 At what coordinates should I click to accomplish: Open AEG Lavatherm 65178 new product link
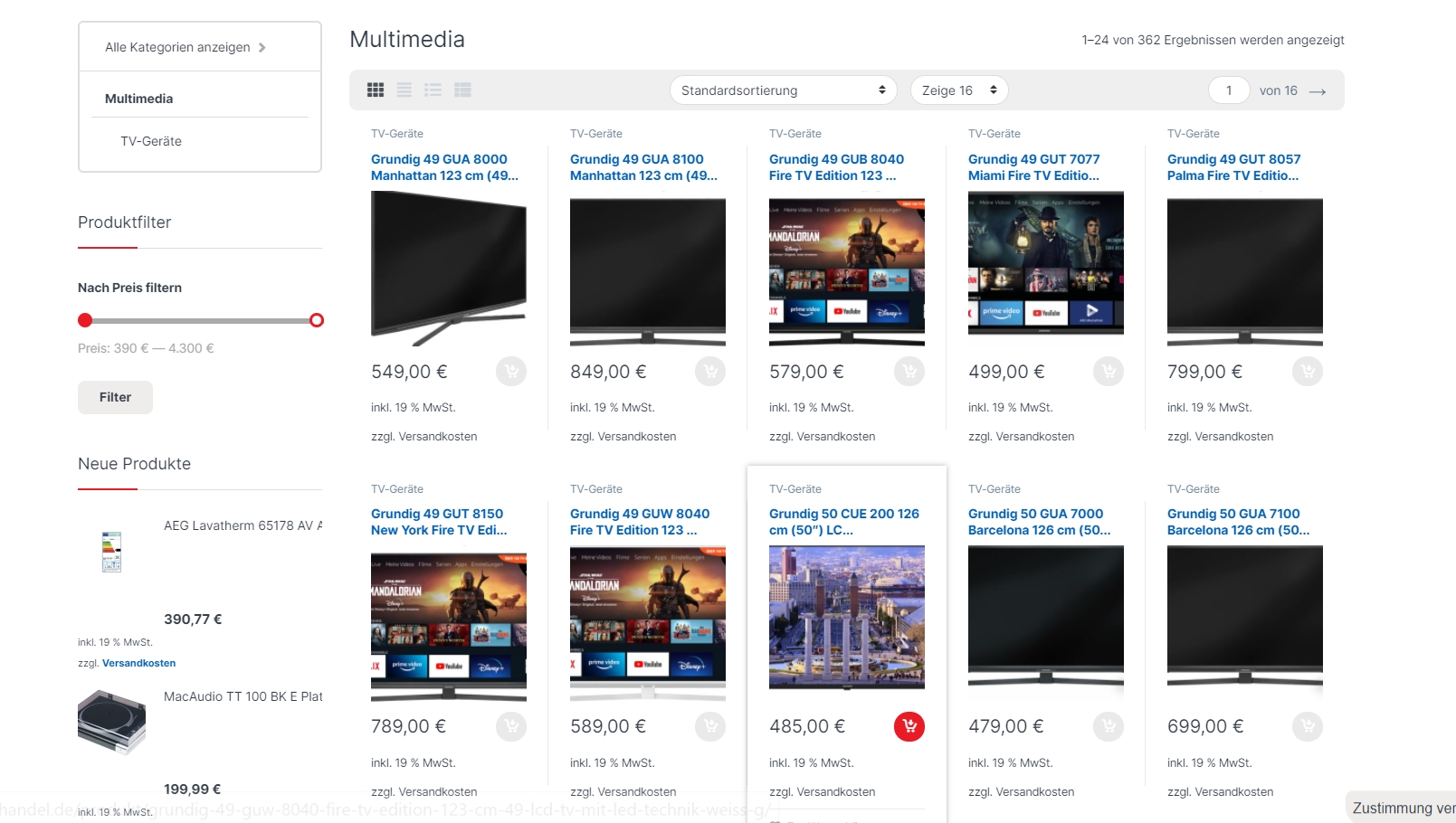point(243,525)
